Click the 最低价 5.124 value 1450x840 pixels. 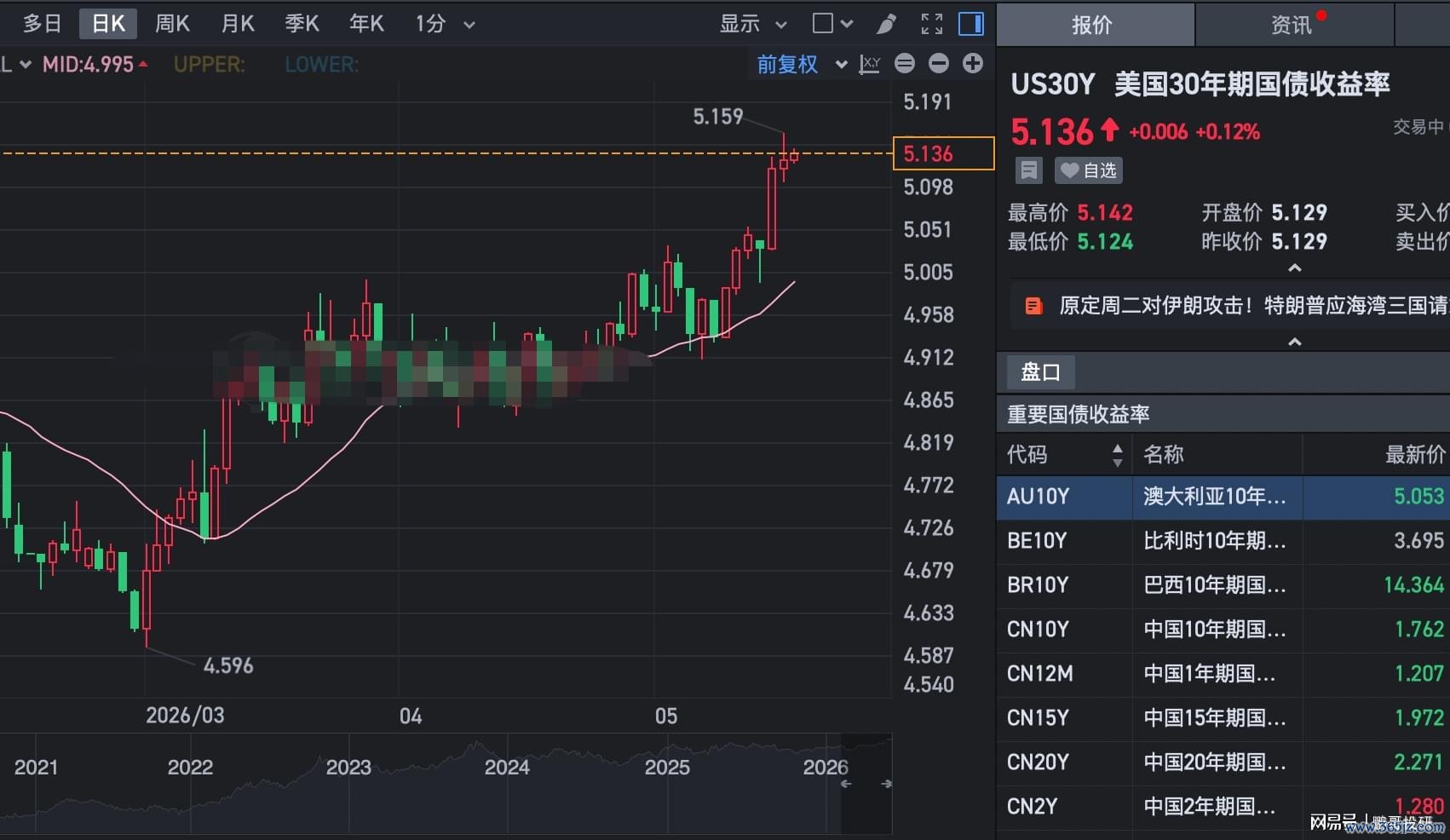pos(1105,242)
